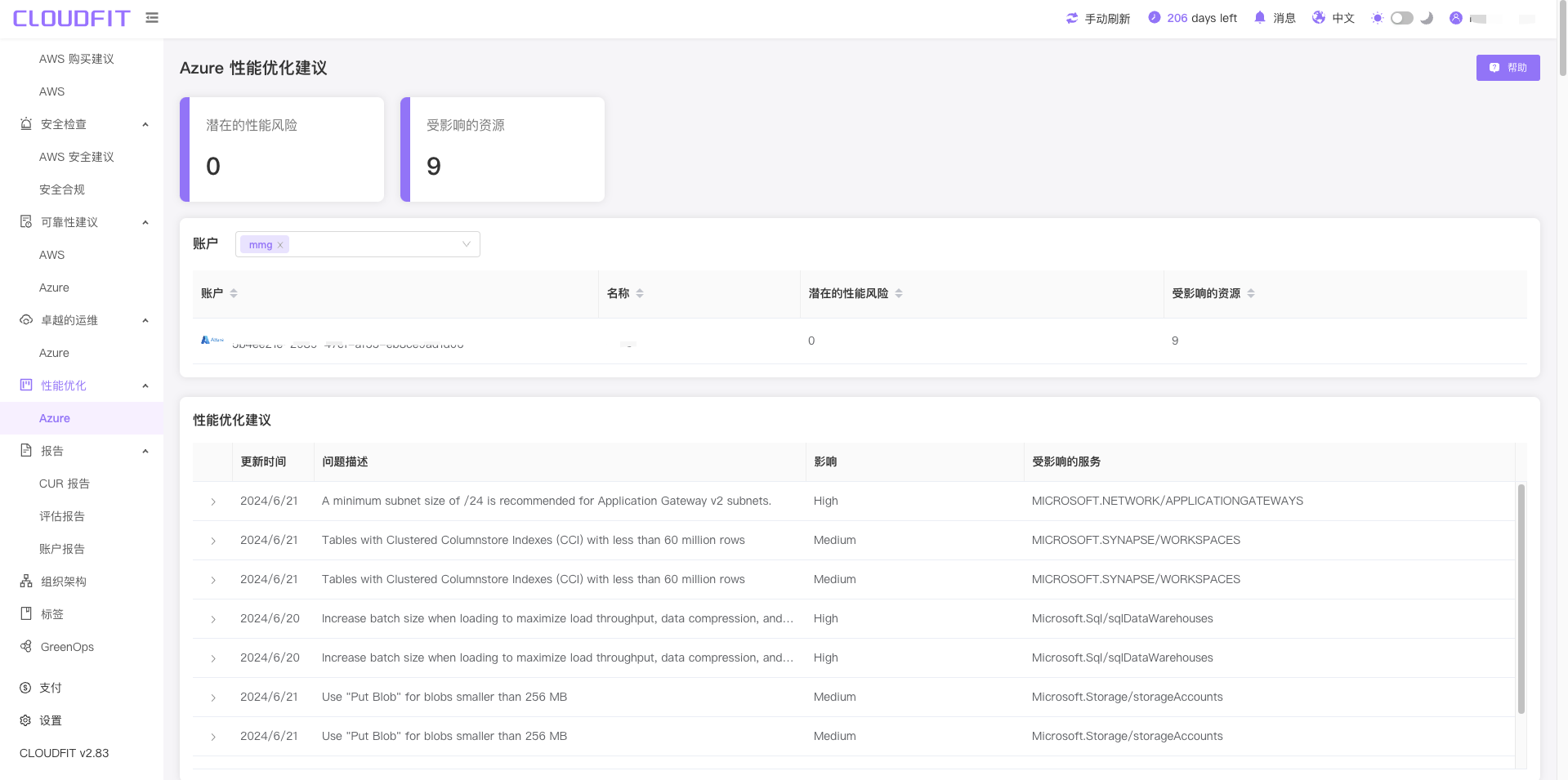The width and height of the screenshot is (1568, 780).
Task: Click the payment dollar icon
Action: click(x=25, y=688)
